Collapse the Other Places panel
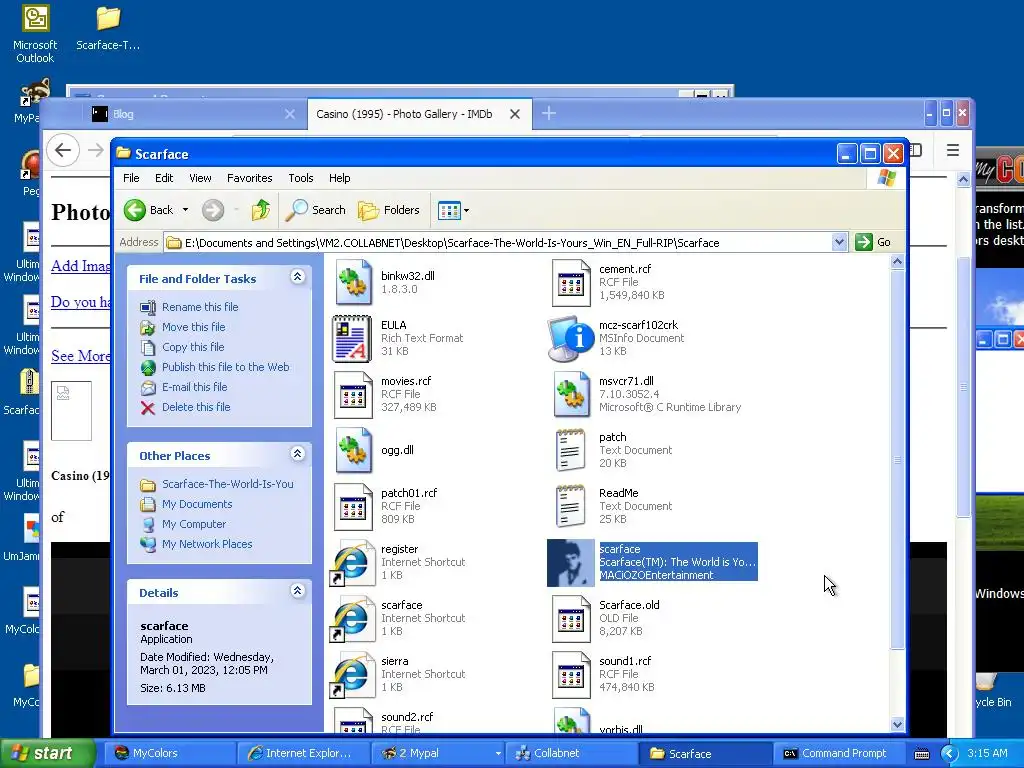Screen dimensions: 1024x768 pyautogui.click(x=297, y=454)
